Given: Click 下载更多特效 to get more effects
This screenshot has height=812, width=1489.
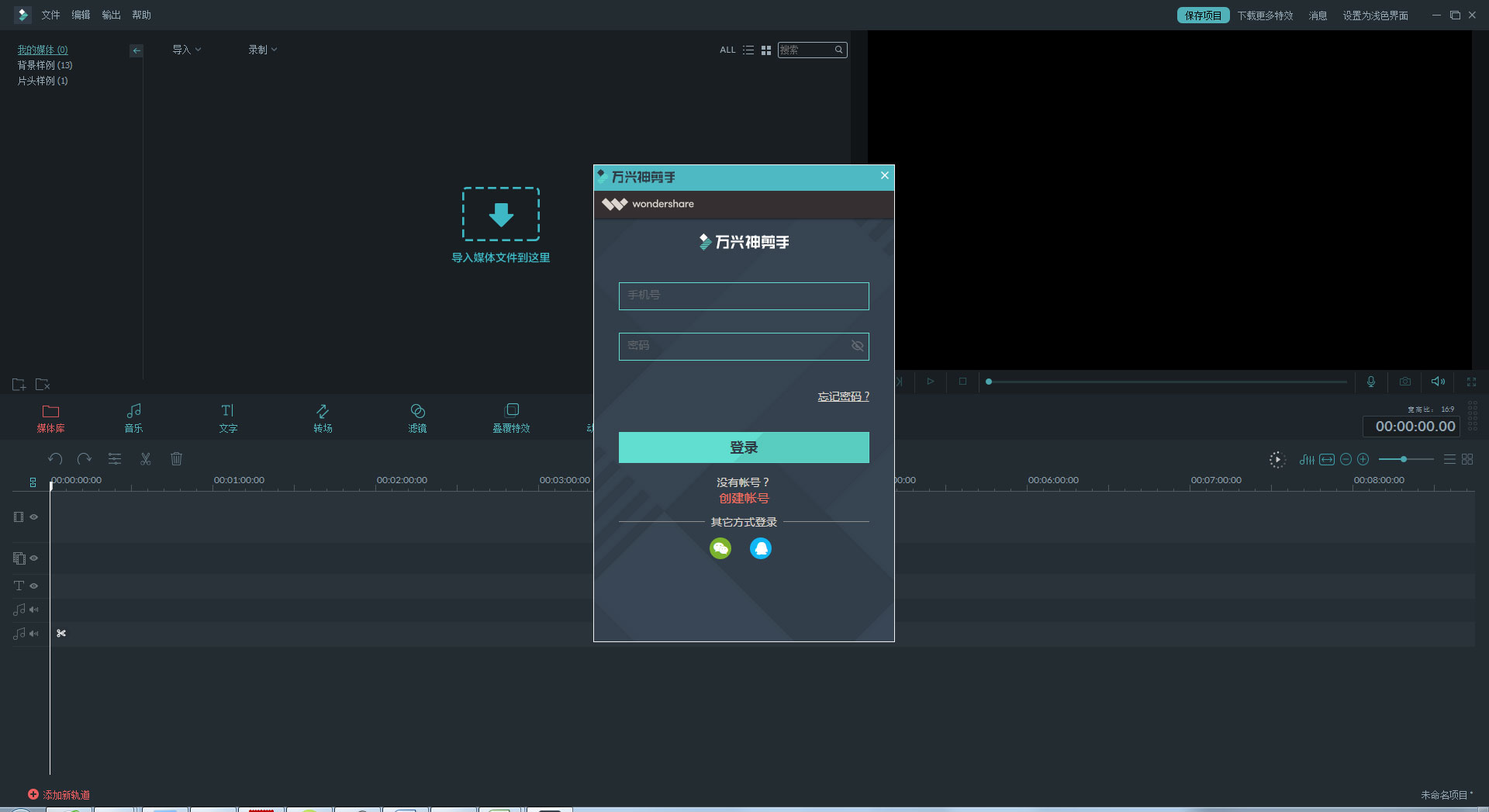Looking at the screenshot, I should click(1265, 16).
